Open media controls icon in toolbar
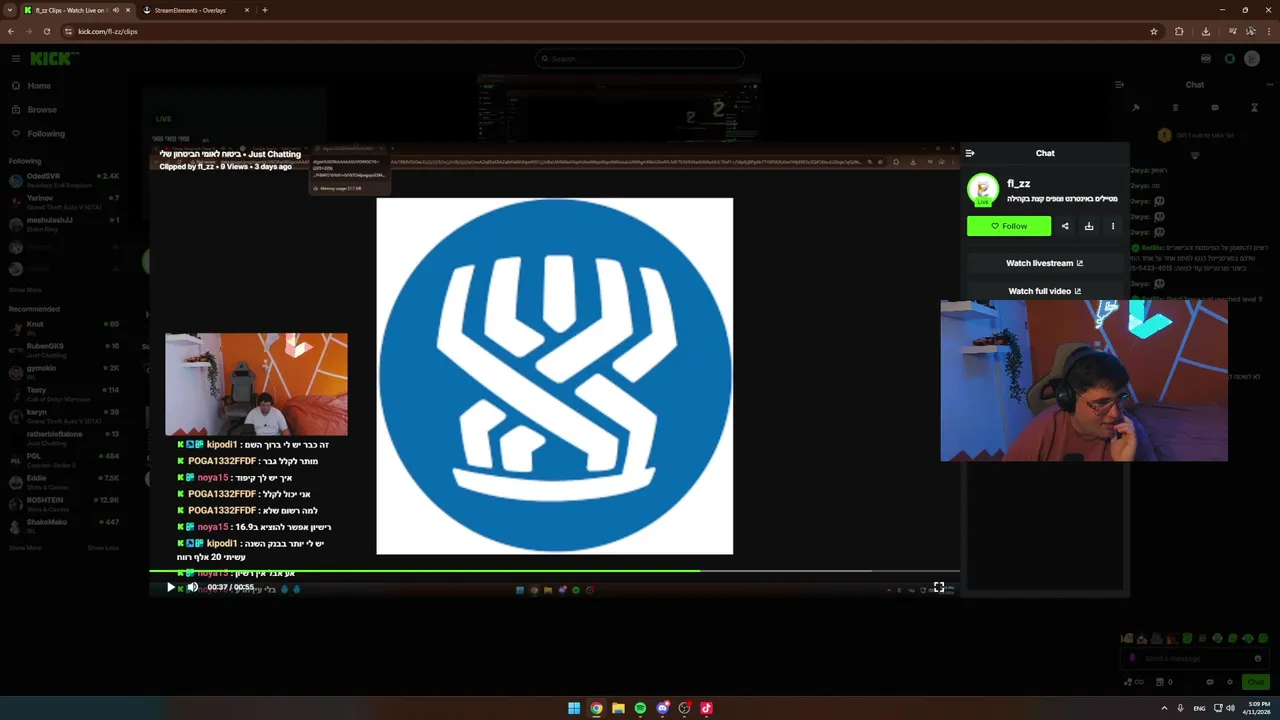 (x=1233, y=31)
